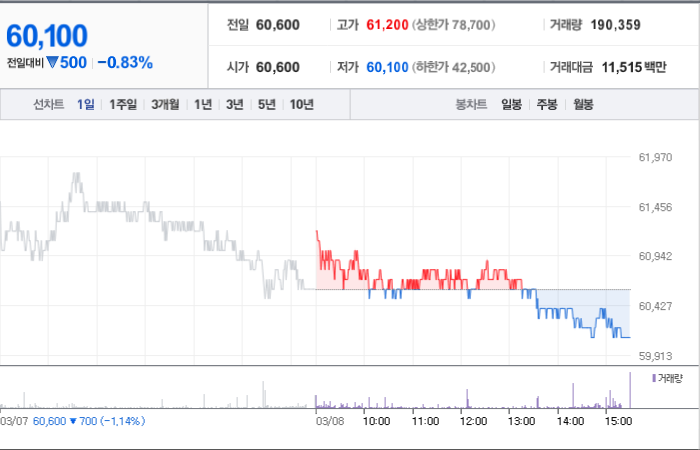Click the down-arrow 500 change indicator
This screenshot has height=450, width=700.
(x=67, y=62)
